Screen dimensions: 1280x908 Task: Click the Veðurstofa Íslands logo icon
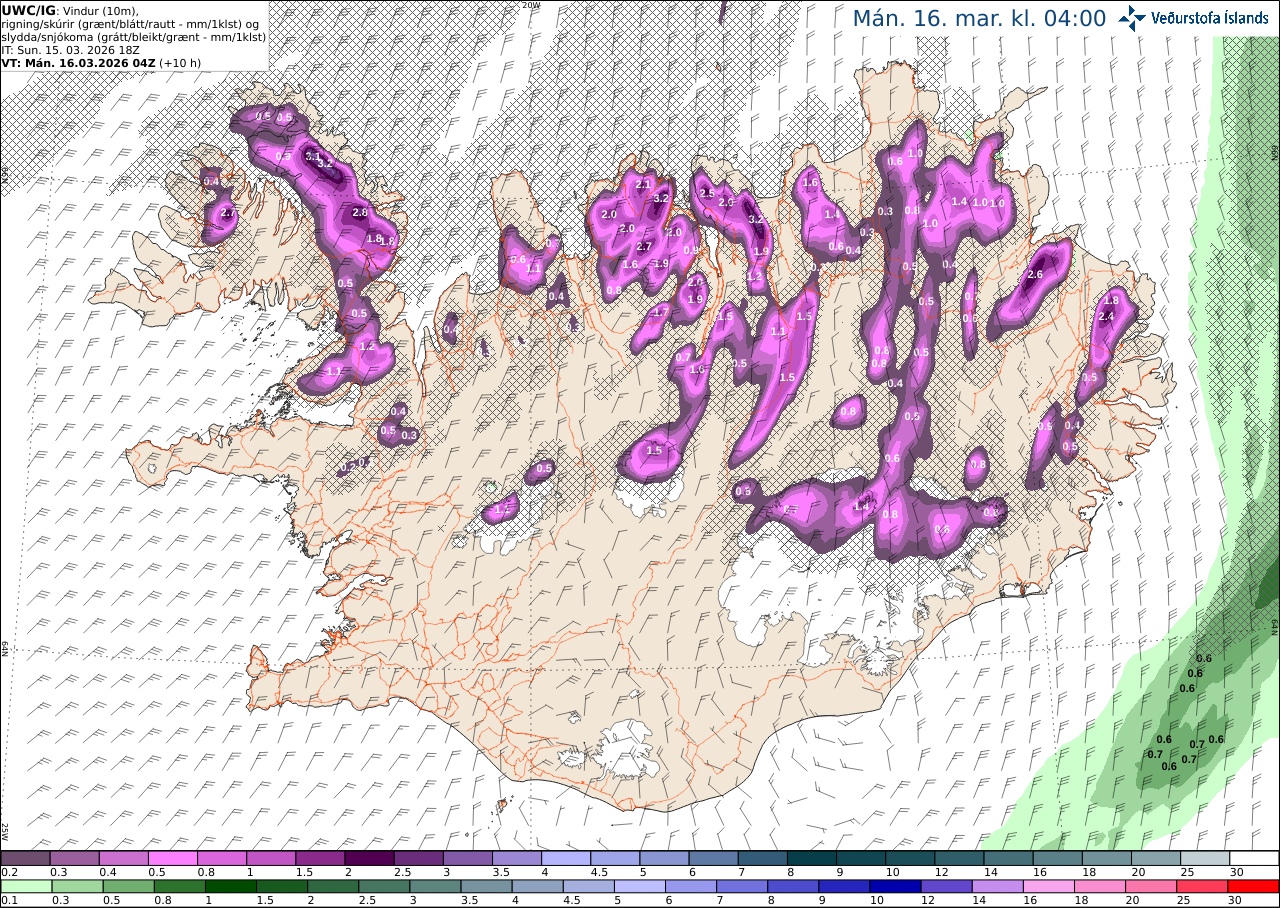(x=1132, y=18)
